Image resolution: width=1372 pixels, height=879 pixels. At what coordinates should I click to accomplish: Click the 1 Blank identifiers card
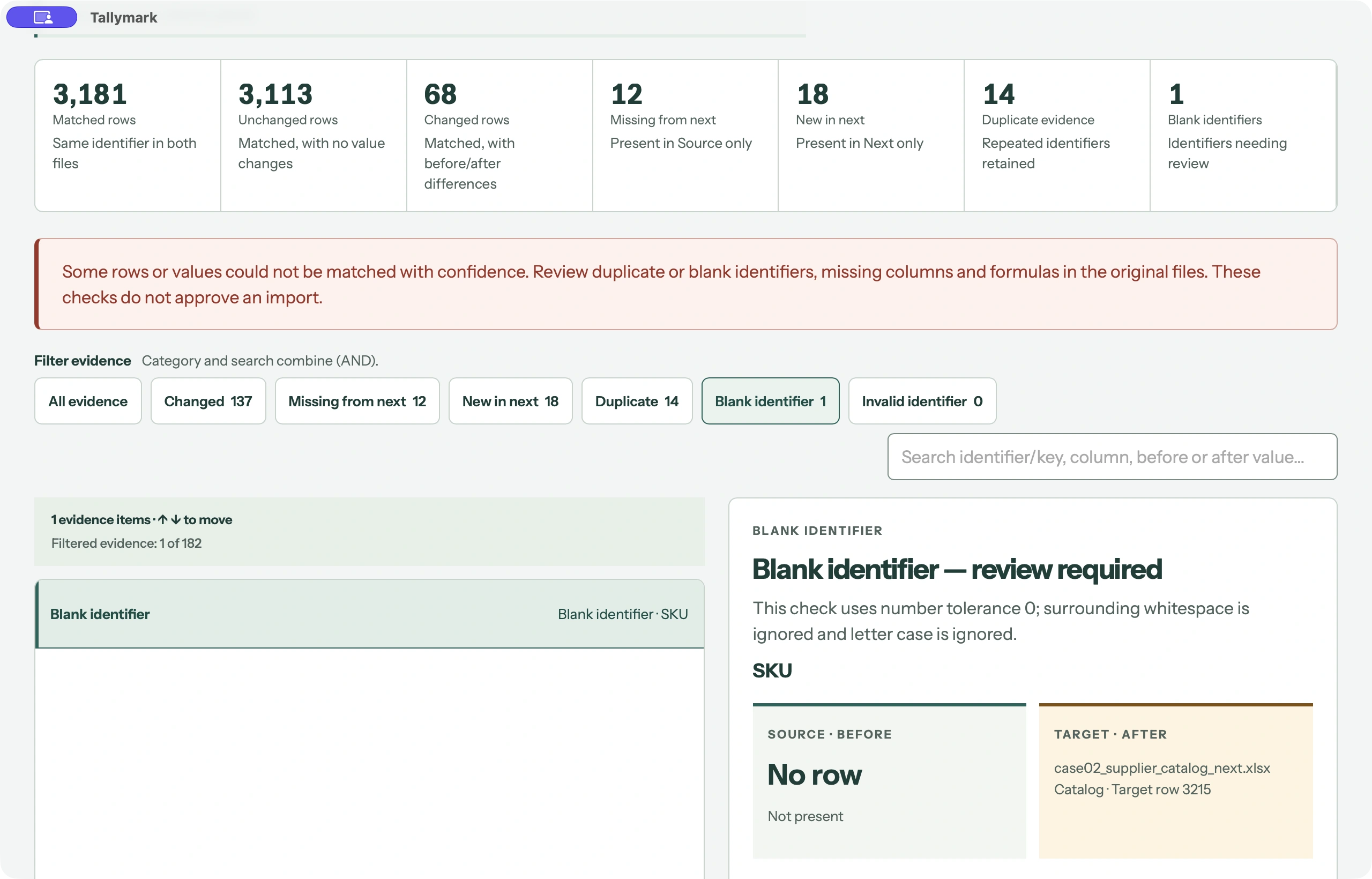(1242, 135)
